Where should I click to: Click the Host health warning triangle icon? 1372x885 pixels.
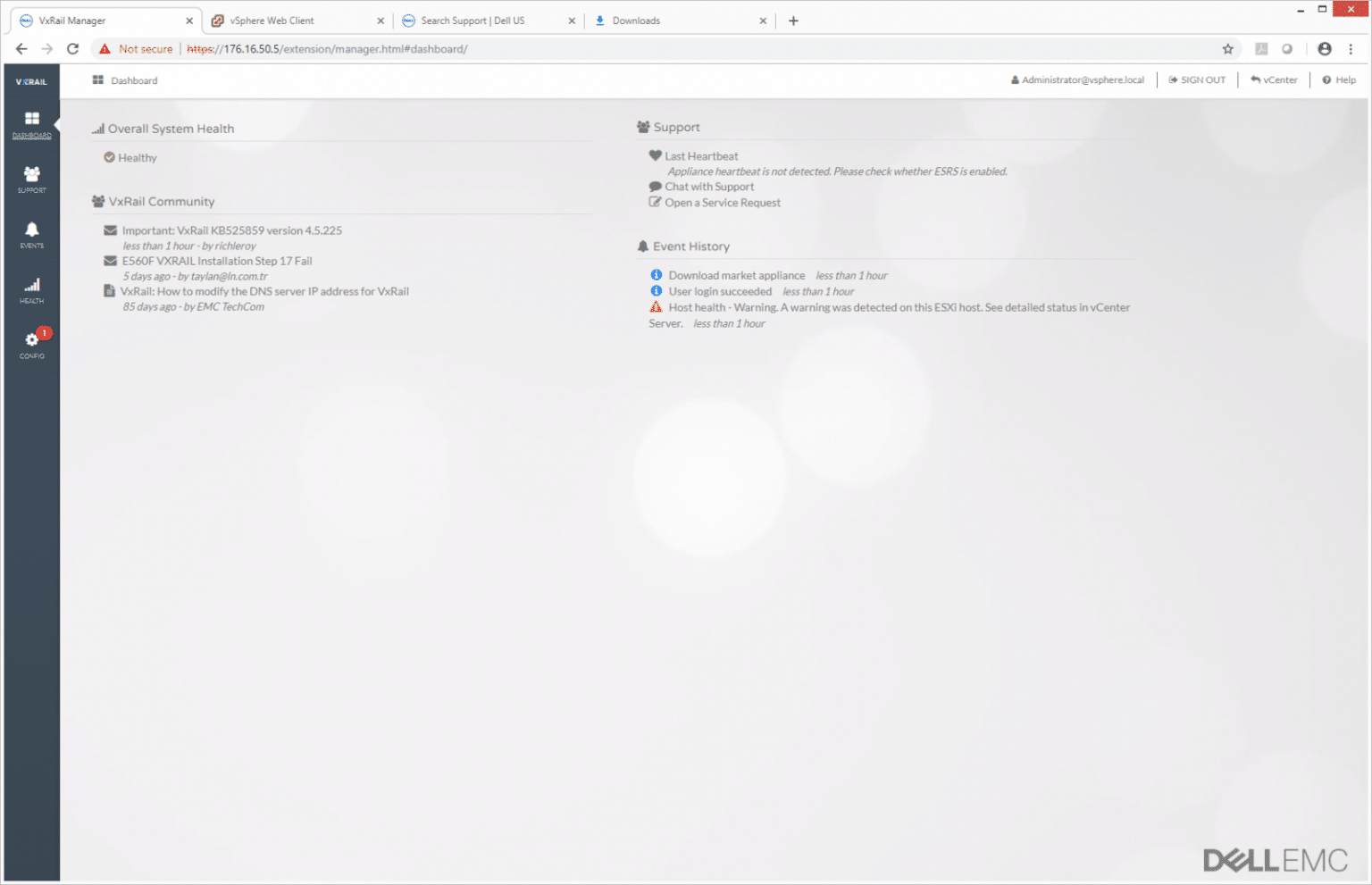656,307
